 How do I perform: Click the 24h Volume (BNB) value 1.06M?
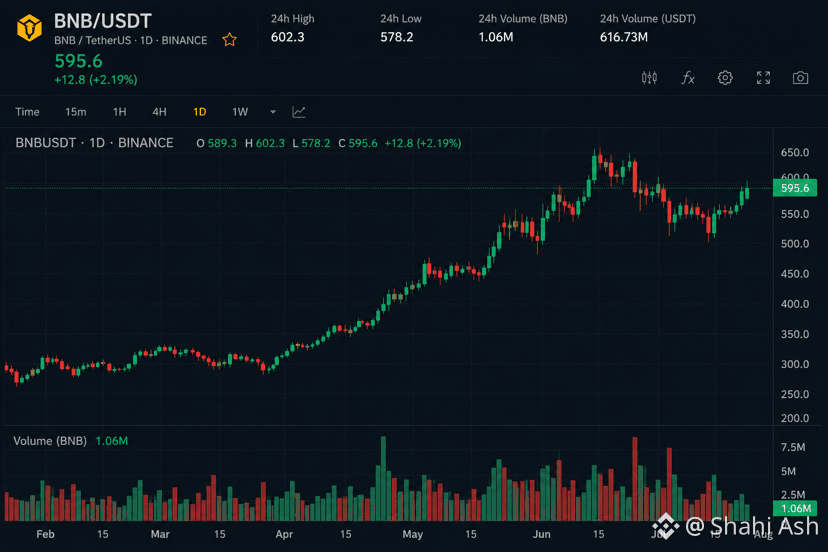click(496, 37)
